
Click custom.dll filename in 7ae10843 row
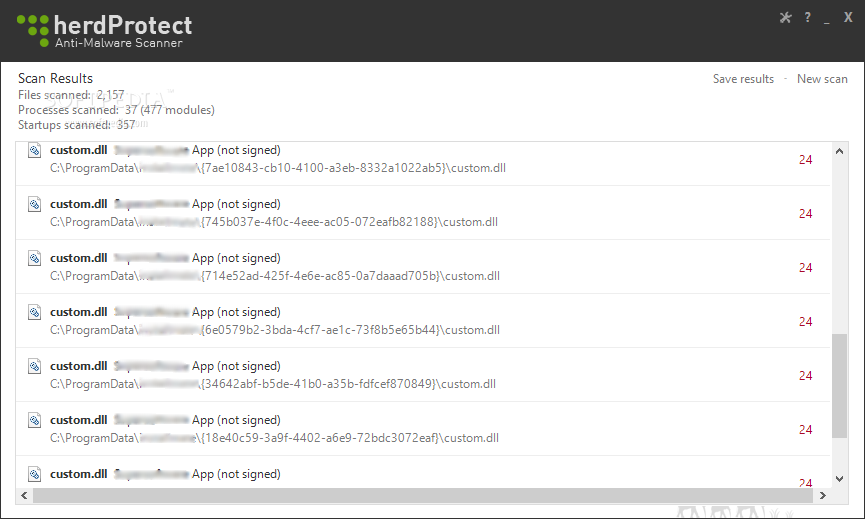click(78, 150)
